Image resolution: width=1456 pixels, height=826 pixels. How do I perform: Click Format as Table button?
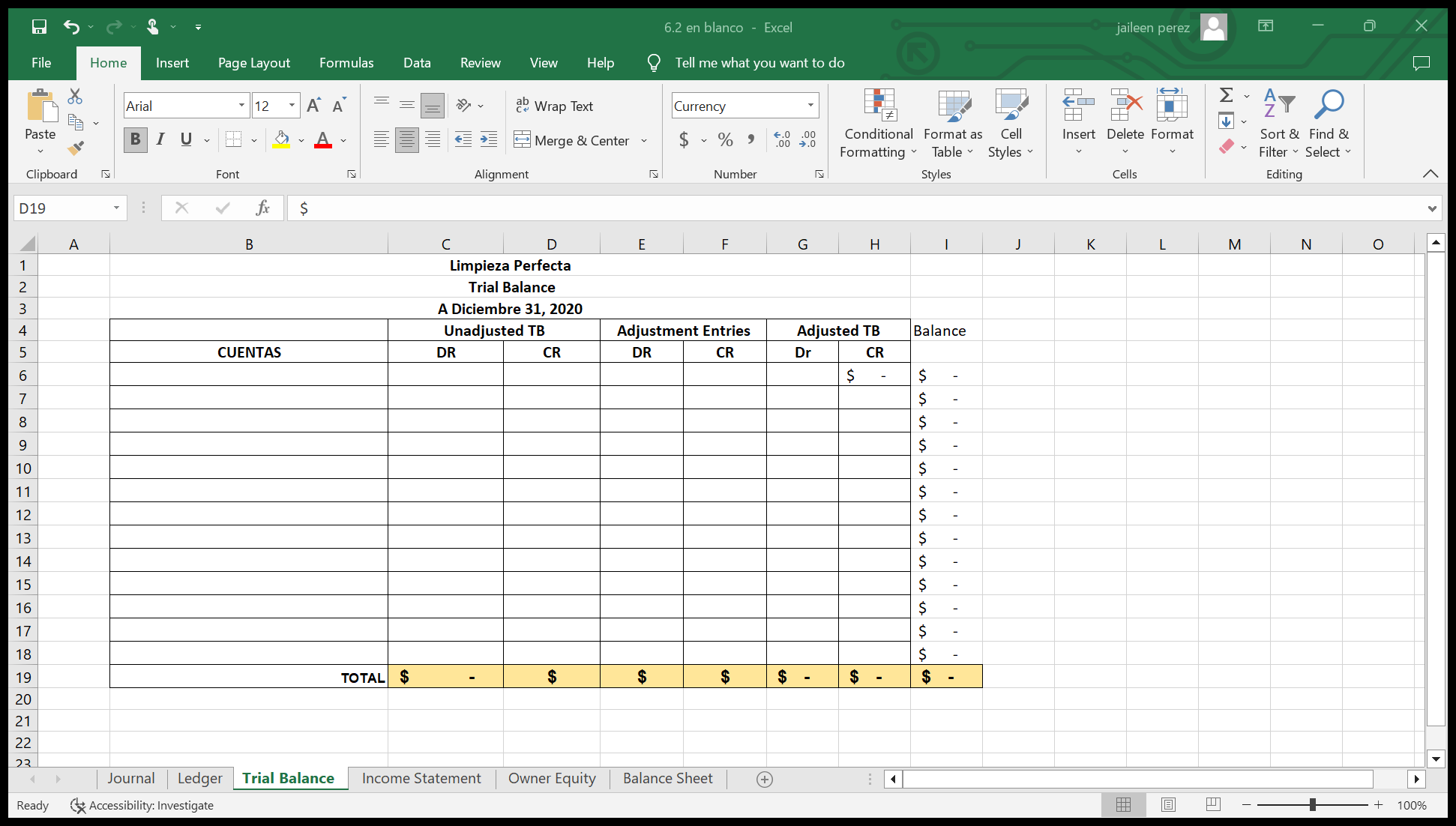[953, 124]
